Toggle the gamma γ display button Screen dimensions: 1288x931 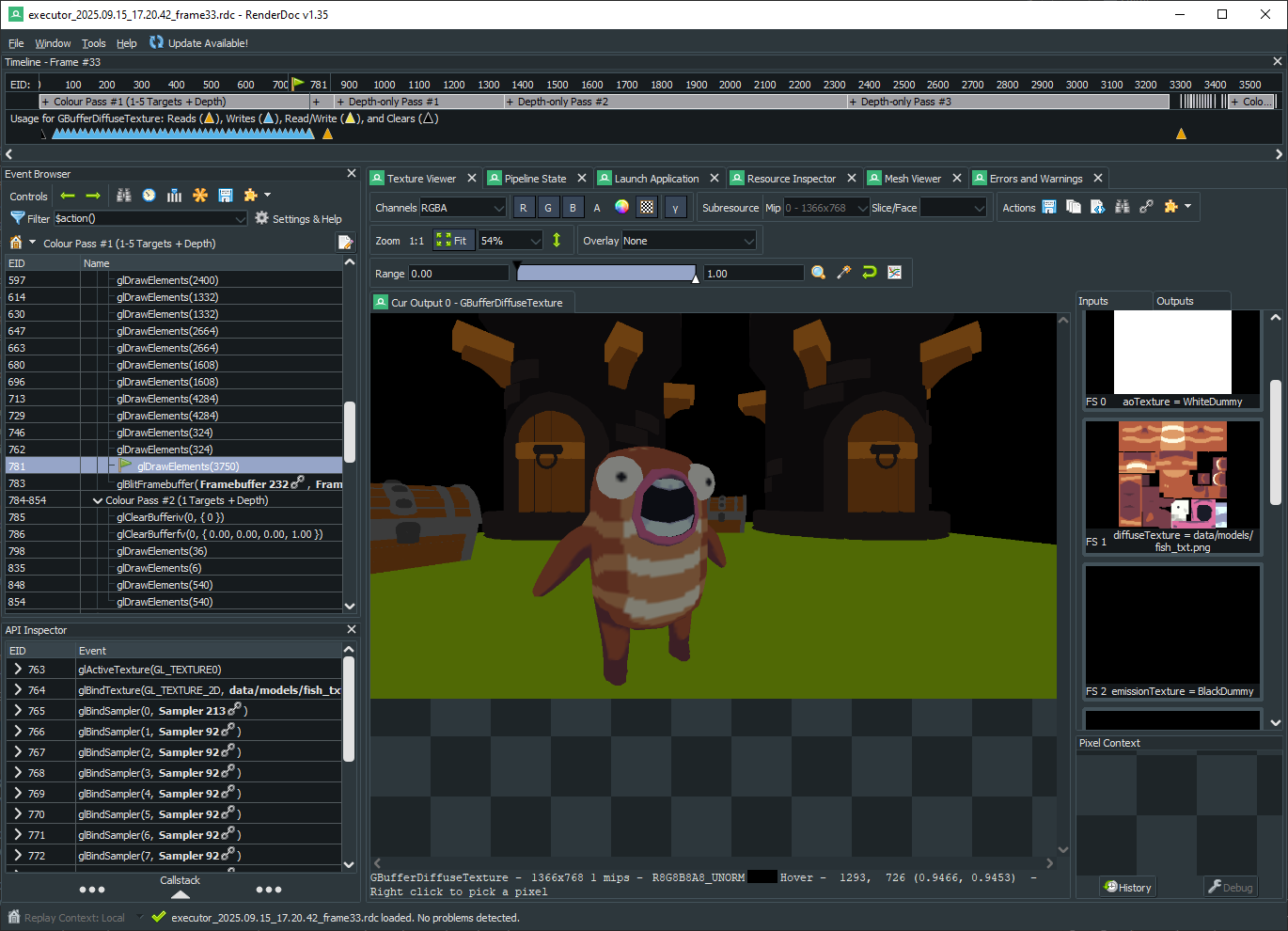(x=676, y=208)
